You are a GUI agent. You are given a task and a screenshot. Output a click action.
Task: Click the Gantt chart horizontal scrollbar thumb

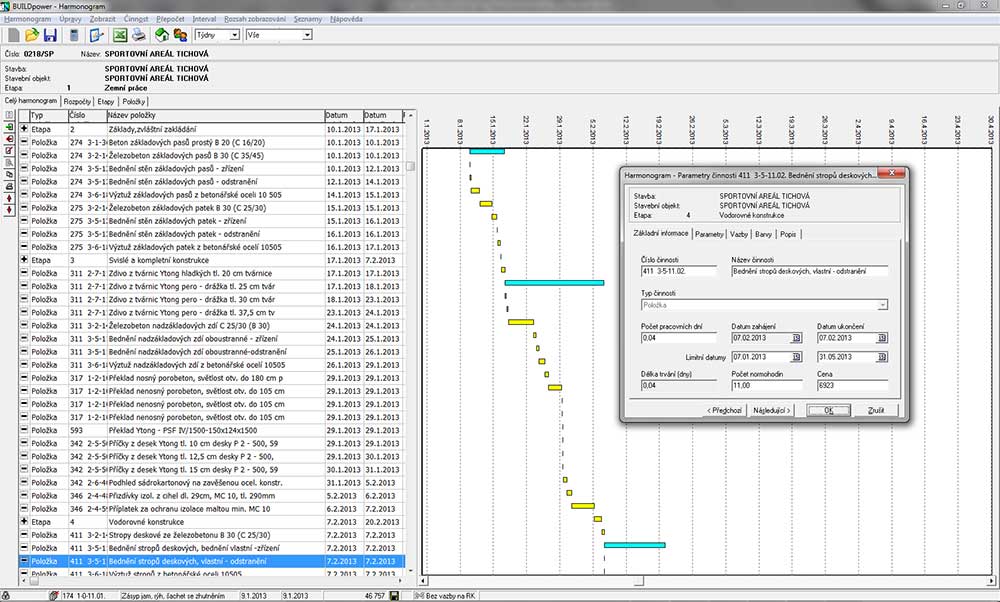pos(638,581)
